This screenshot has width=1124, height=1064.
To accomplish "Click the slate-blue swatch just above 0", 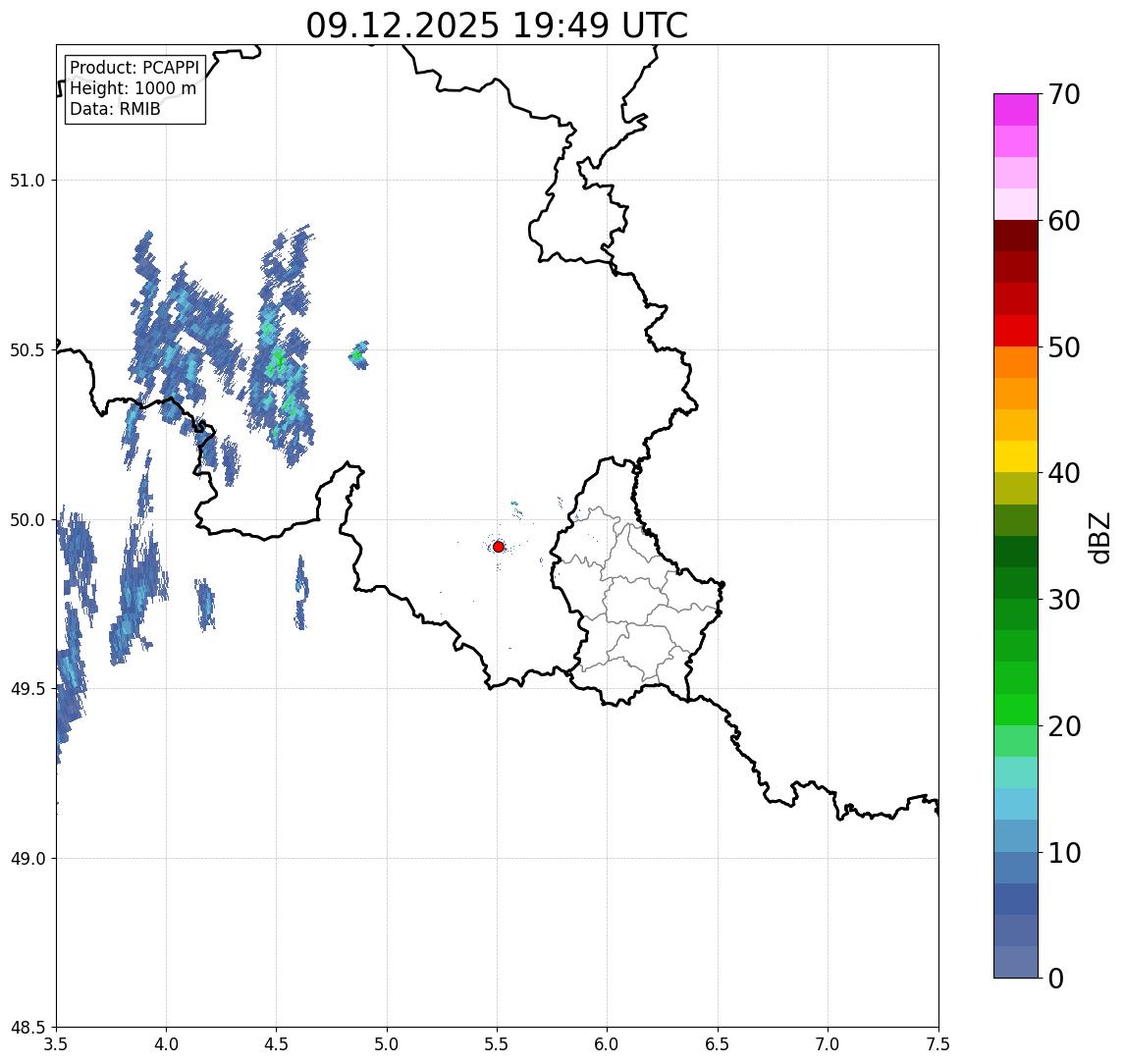I will coord(1016,962).
